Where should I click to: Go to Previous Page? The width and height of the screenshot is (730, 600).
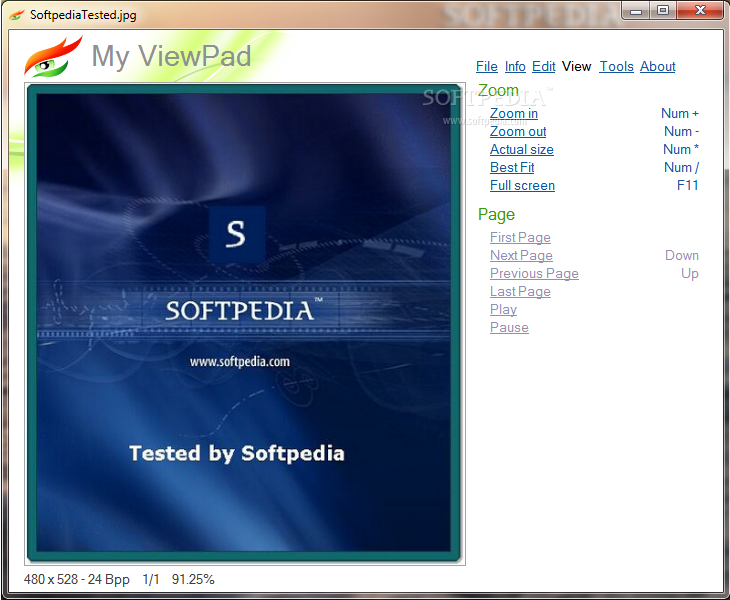click(534, 274)
